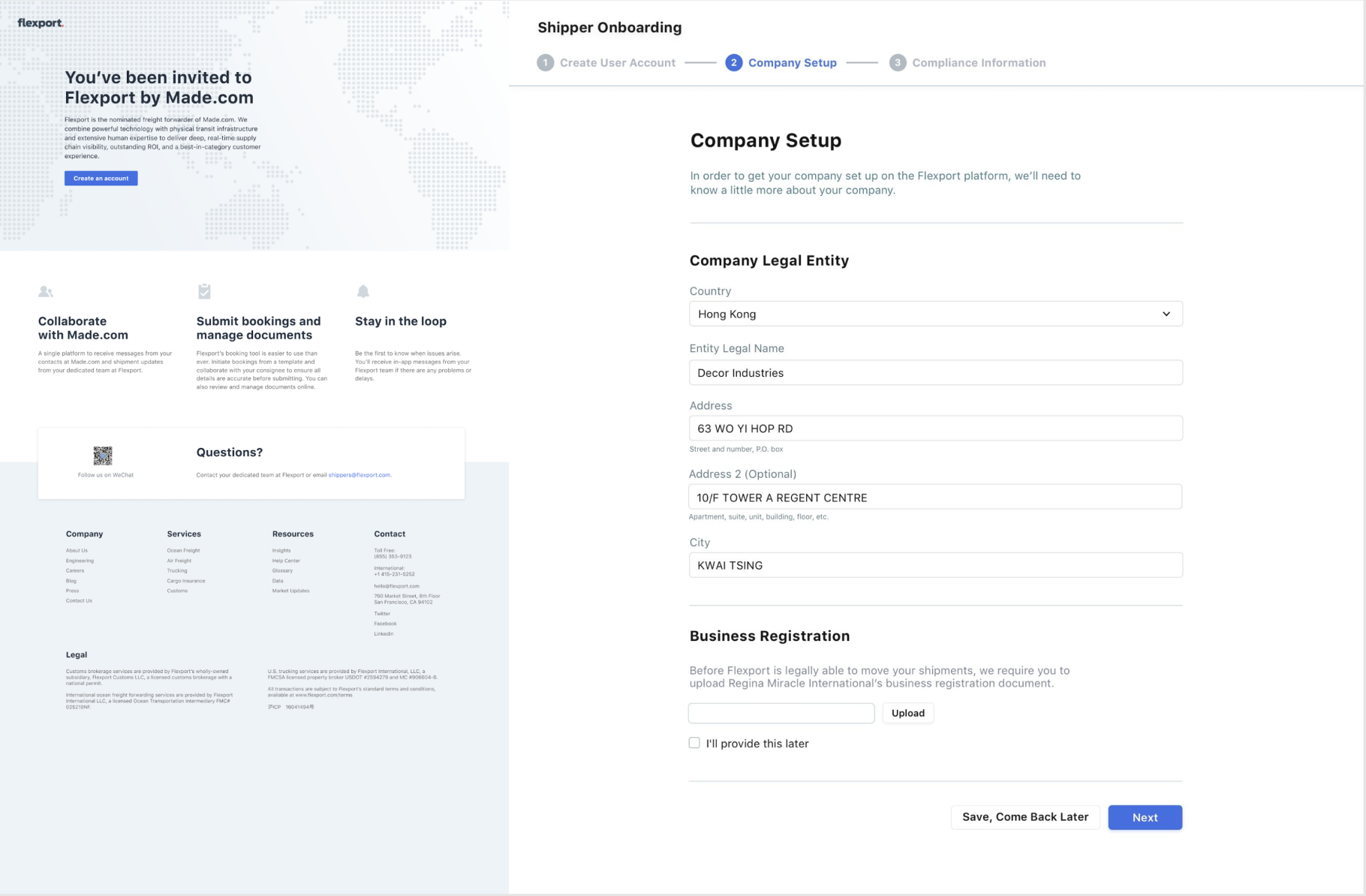Click the notification bell icon
Viewport: 1366px width, 896px height.
pos(363,291)
